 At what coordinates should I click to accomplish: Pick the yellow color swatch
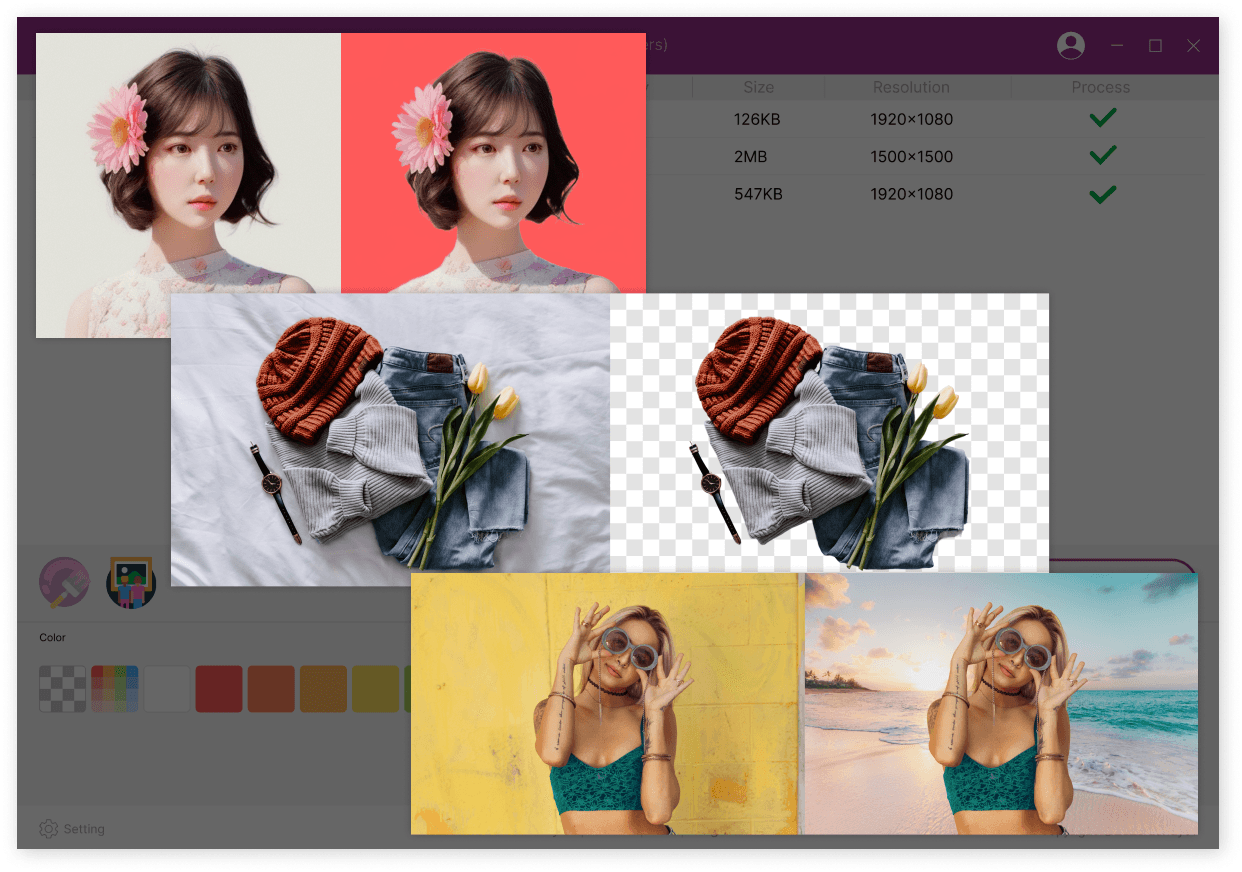coord(375,689)
